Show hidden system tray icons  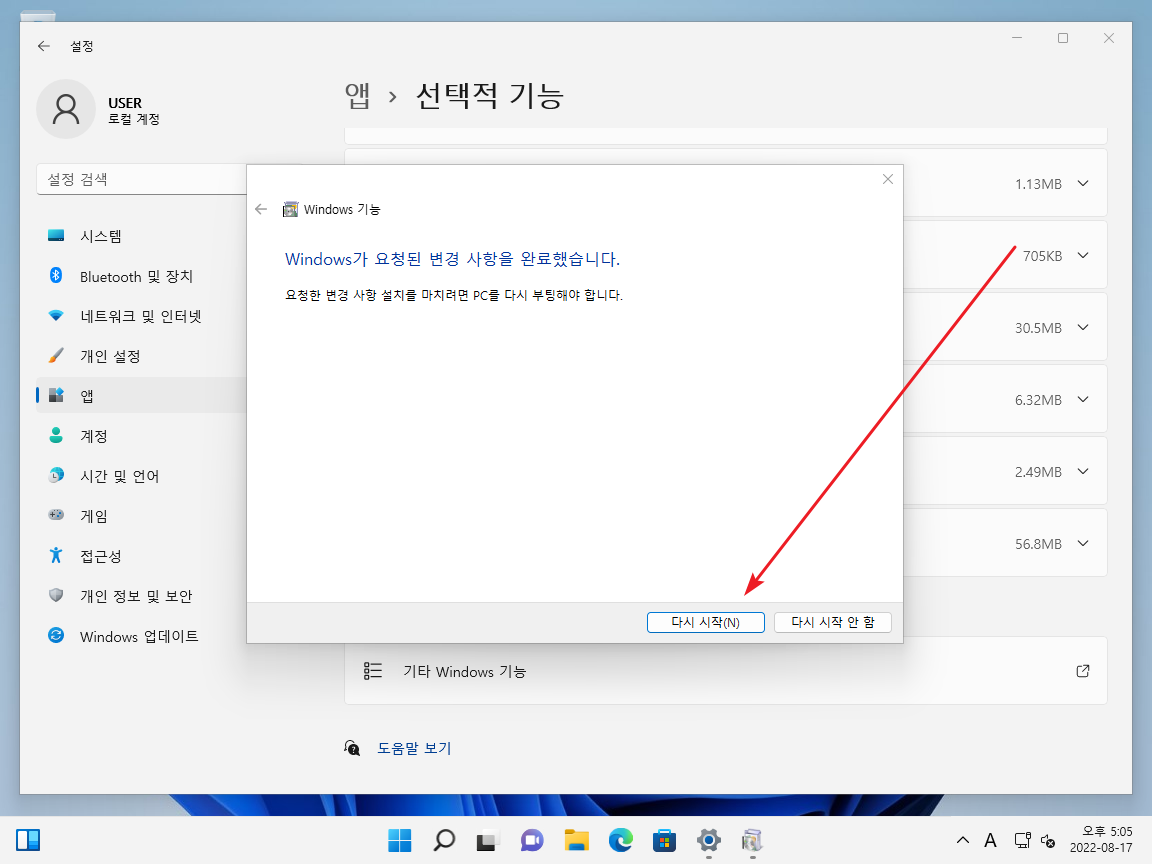[x=962, y=840]
